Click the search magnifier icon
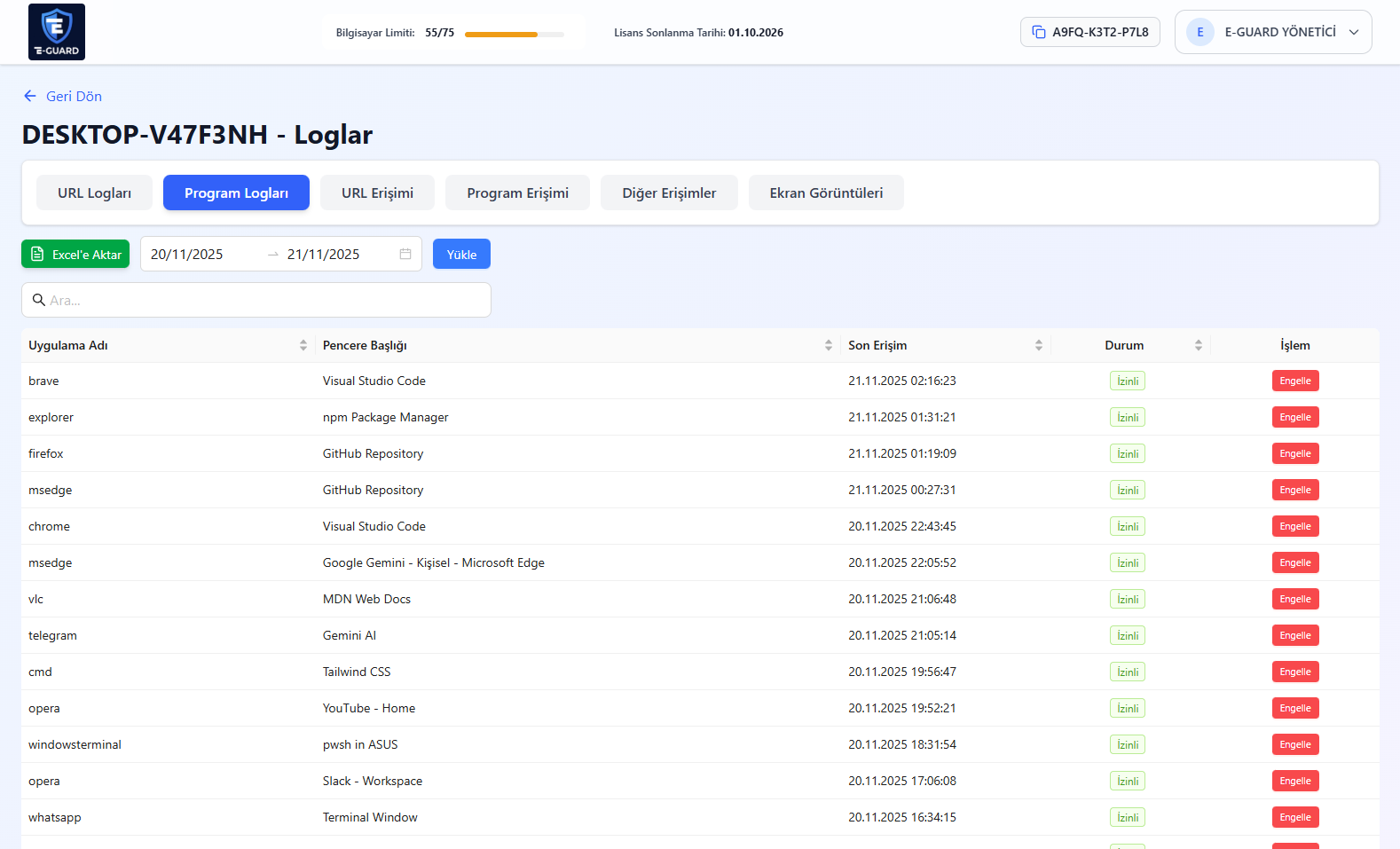Screen dimensions: 1400x849 tap(39, 300)
